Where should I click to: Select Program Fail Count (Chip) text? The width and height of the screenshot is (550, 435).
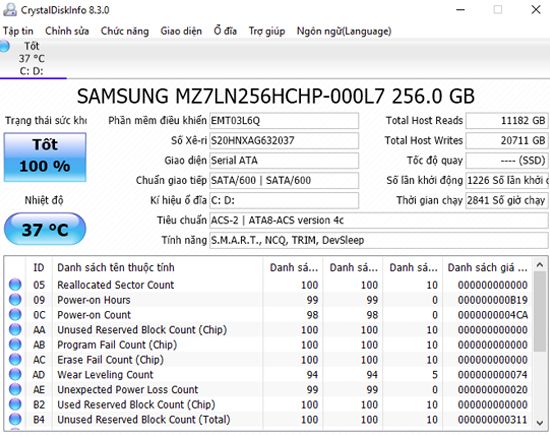pos(117,345)
